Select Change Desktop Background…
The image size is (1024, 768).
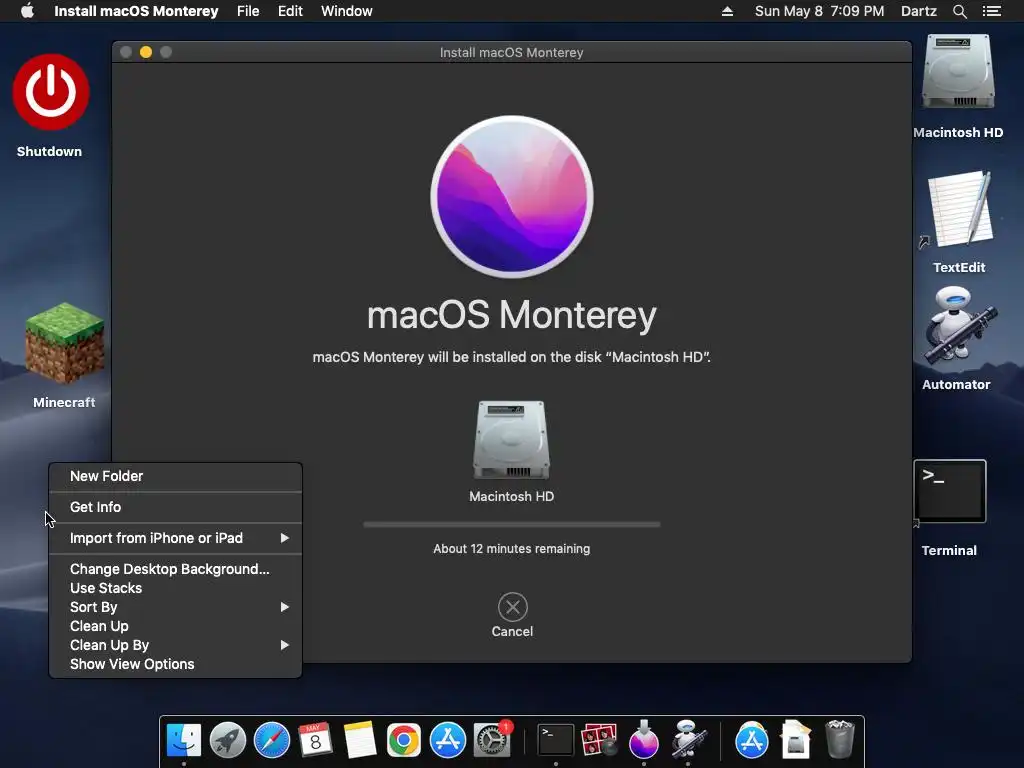click(176, 569)
